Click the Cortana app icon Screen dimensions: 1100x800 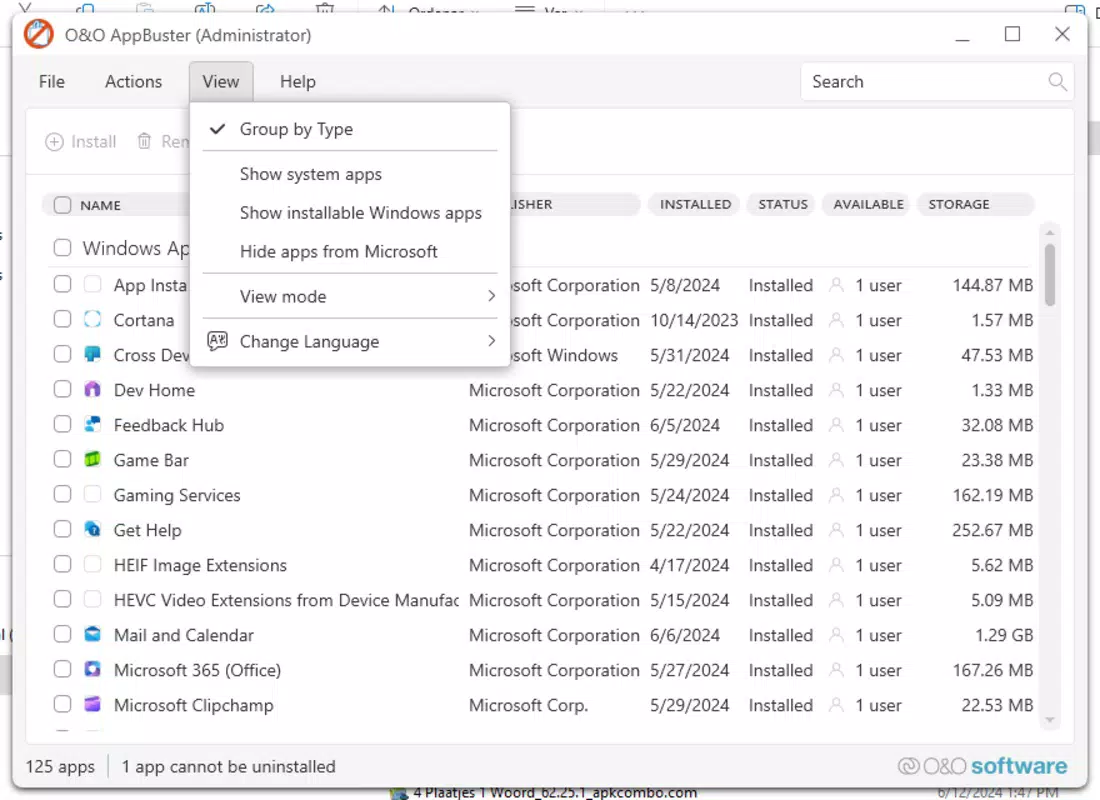click(93, 319)
